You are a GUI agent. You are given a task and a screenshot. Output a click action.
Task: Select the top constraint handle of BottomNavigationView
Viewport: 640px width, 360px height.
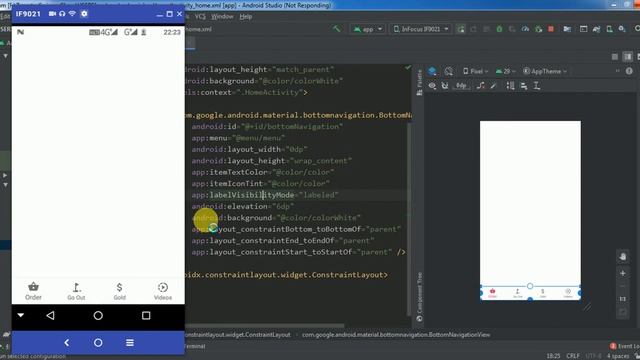[530, 286]
